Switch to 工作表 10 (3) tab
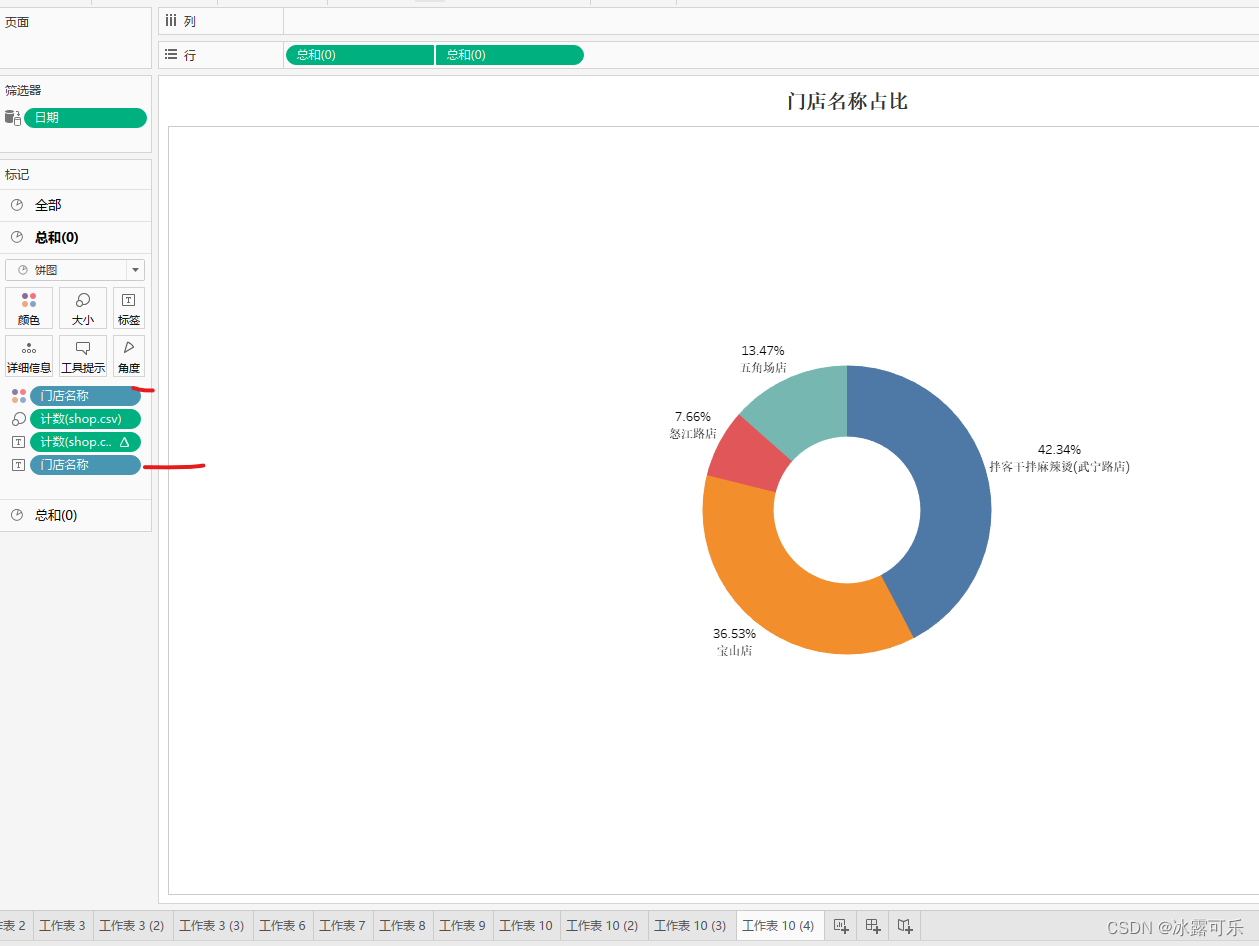 (691, 926)
